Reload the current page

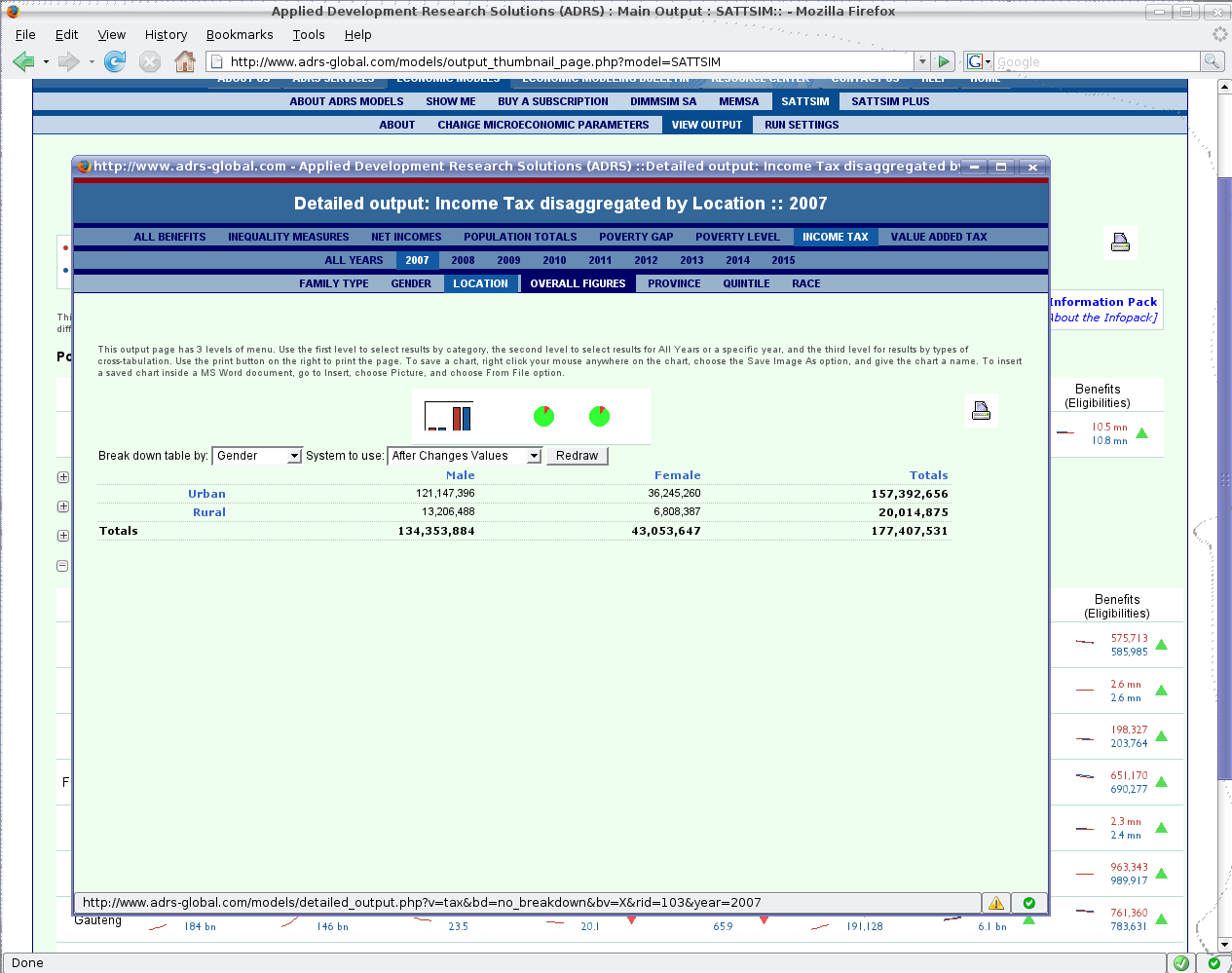115,62
